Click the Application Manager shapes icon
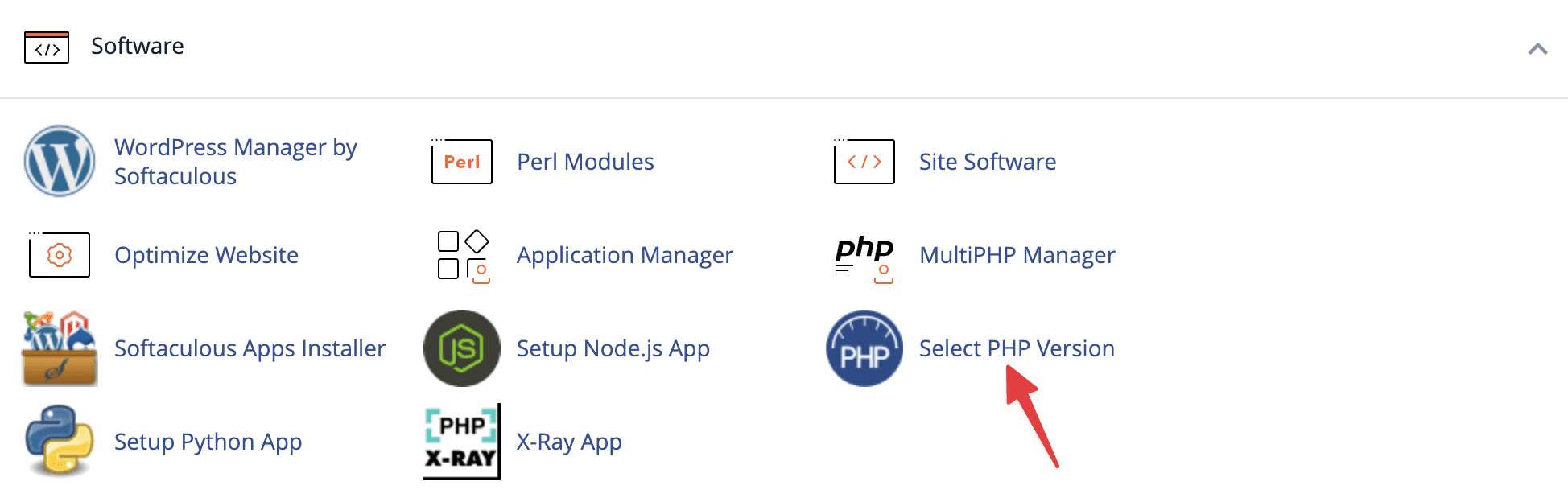The image size is (1568, 502). point(463,256)
